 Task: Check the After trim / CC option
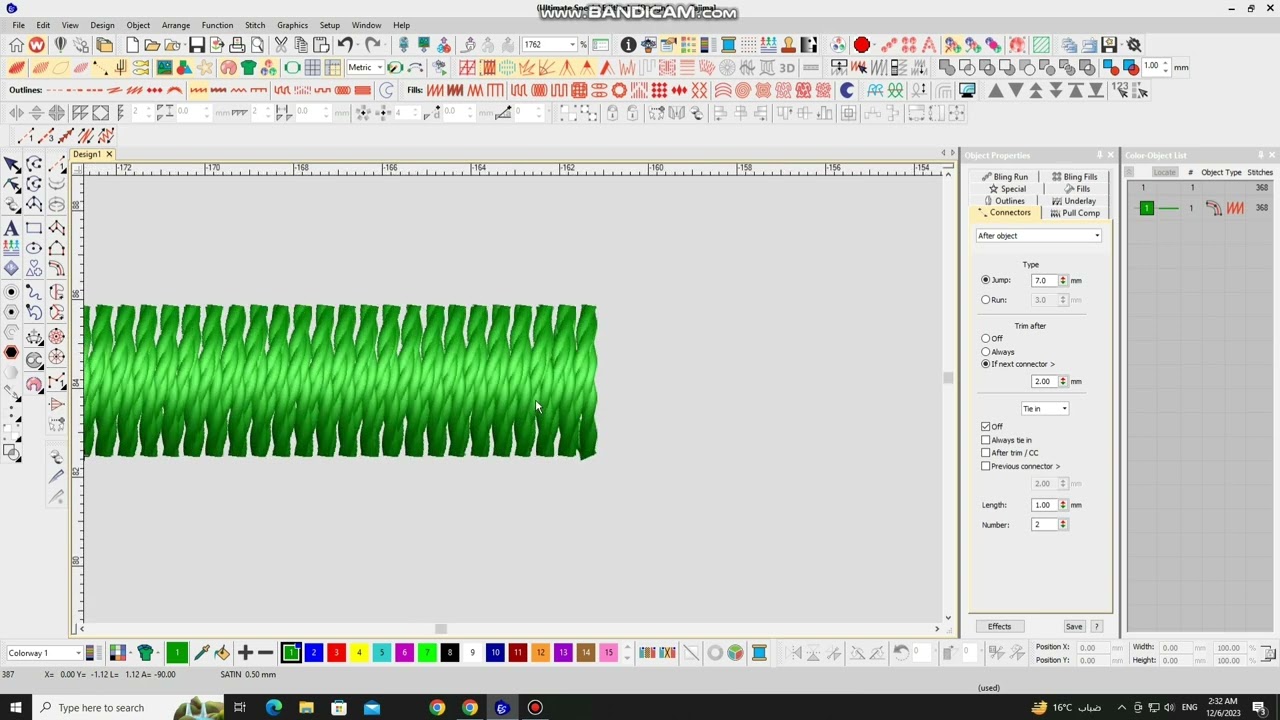pyautogui.click(x=986, y=453)
